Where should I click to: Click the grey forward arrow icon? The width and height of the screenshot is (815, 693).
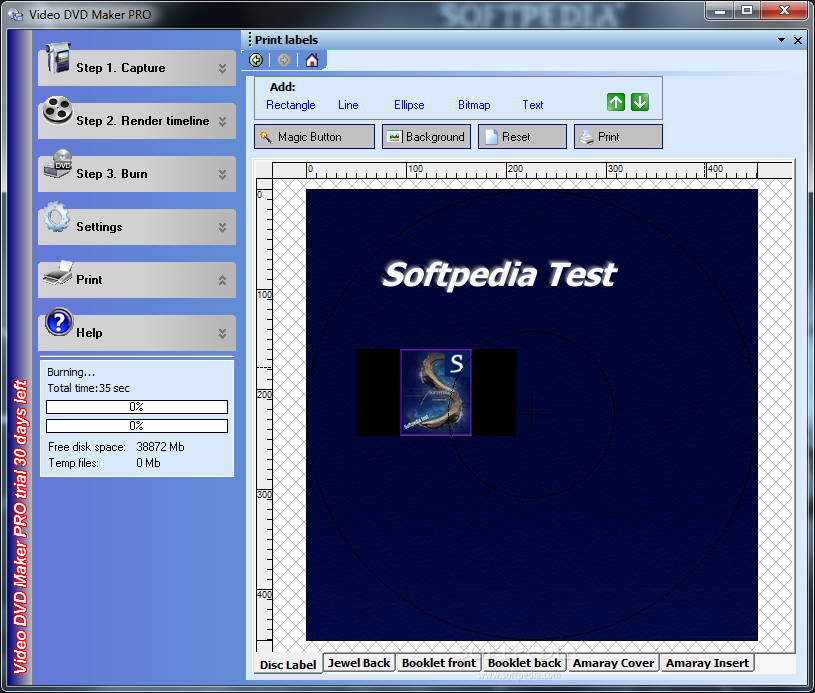pyautogui.click(x=283, y=60)
